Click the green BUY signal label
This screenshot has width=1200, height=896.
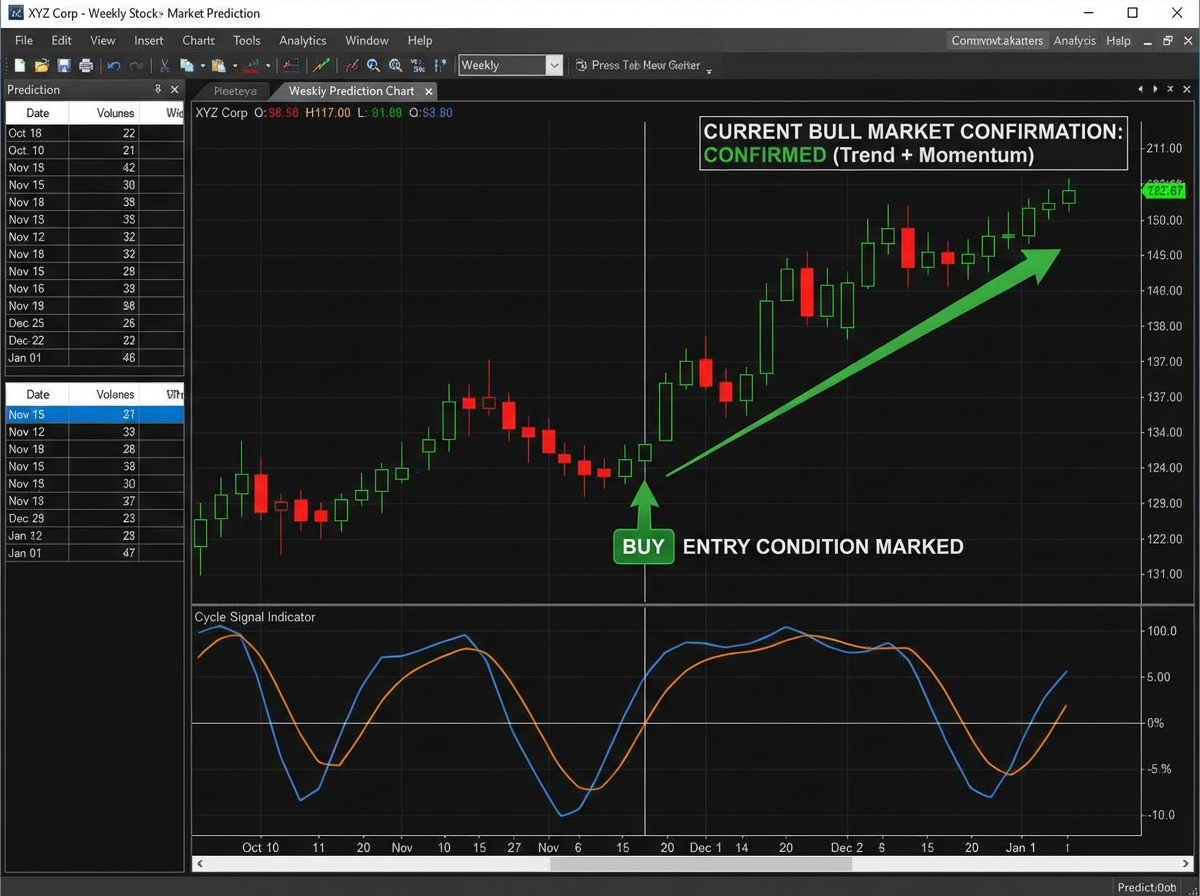pyautogui.click(x=643, y=546)
